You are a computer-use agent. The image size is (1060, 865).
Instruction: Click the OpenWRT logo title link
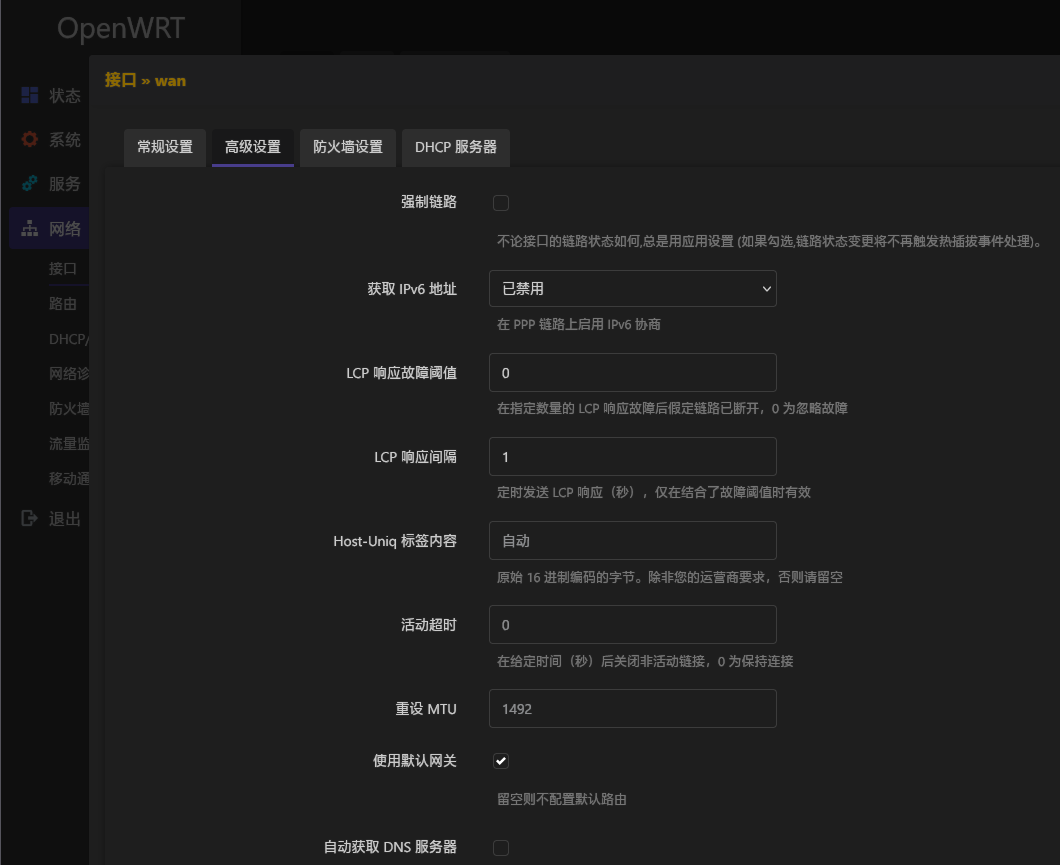[120, 28]
